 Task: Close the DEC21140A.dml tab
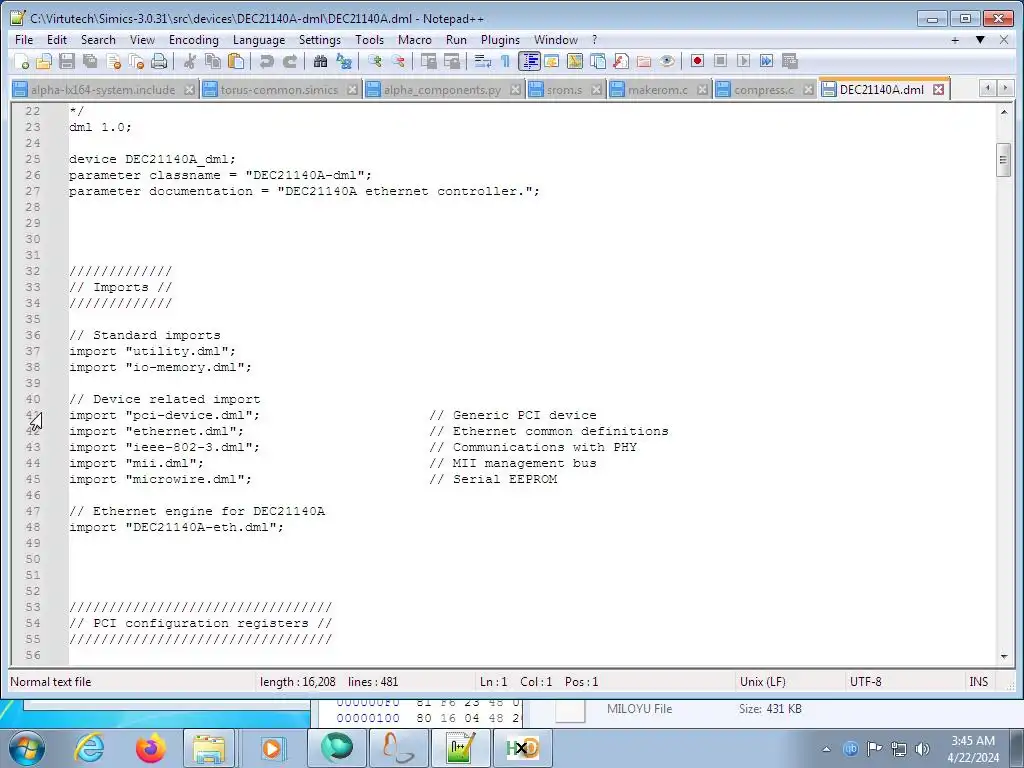click(938, 89)
